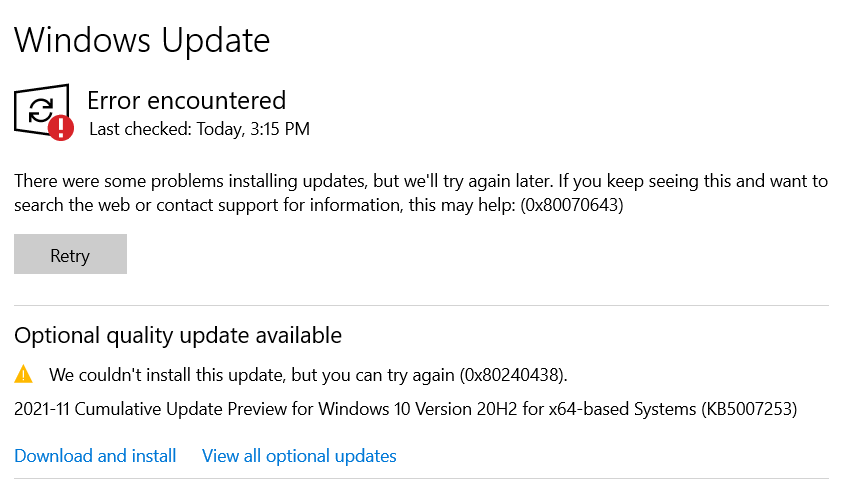Click the red error badge icon
The width and height of the screenshot is (854, 479).
click(61, 127)
